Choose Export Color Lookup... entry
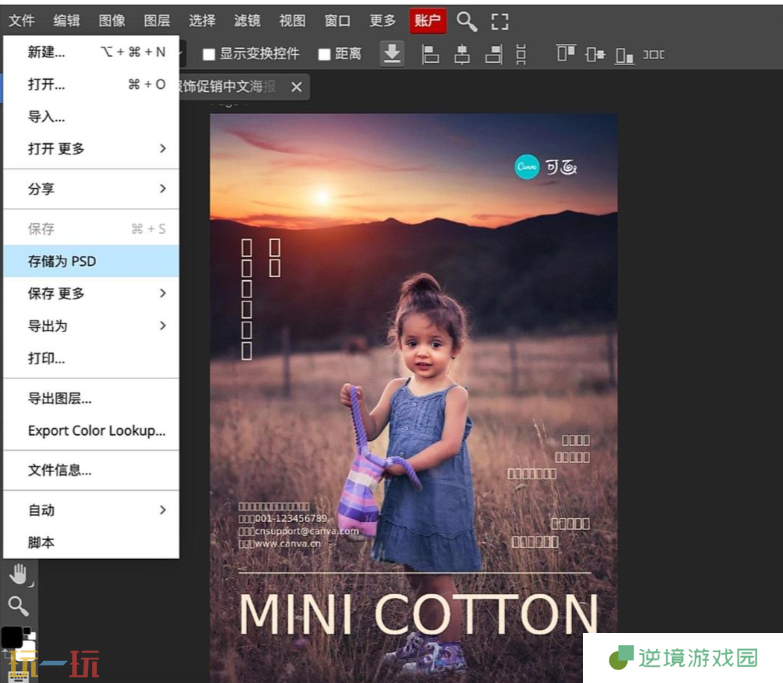Viewport: 783px width, 683px height. (x=91, y=431)
